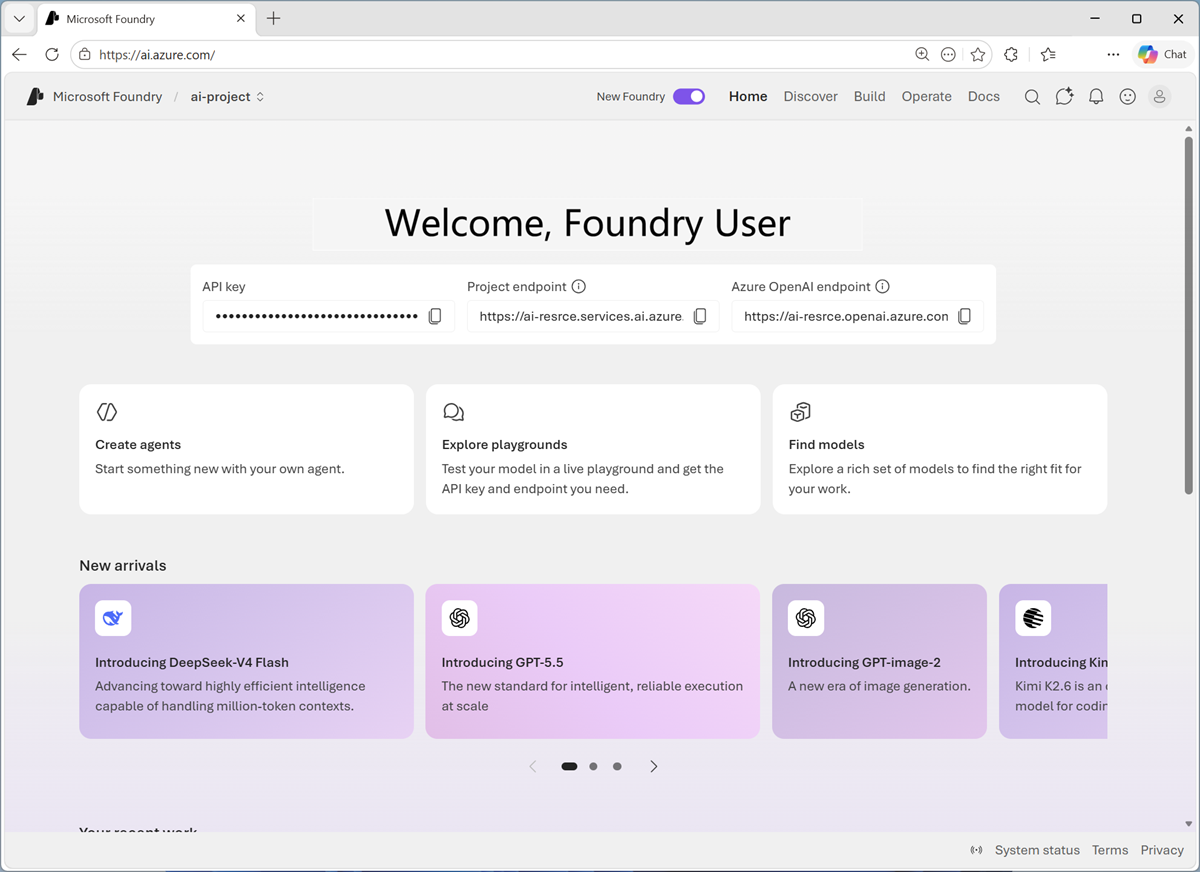The image size is (1200, 872).
Task: Select second carousel page dot
Action: point(593,766)
